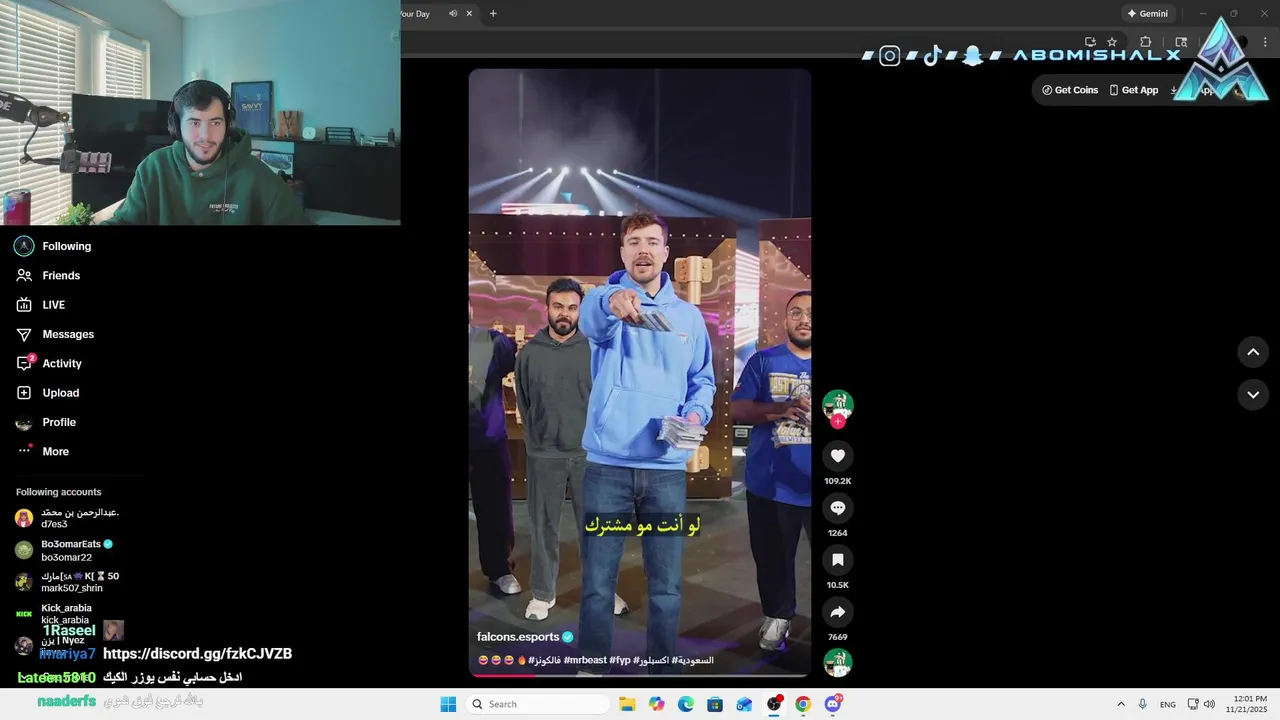
Task: Share the video using the arrow icon
Action: point(838,612)
